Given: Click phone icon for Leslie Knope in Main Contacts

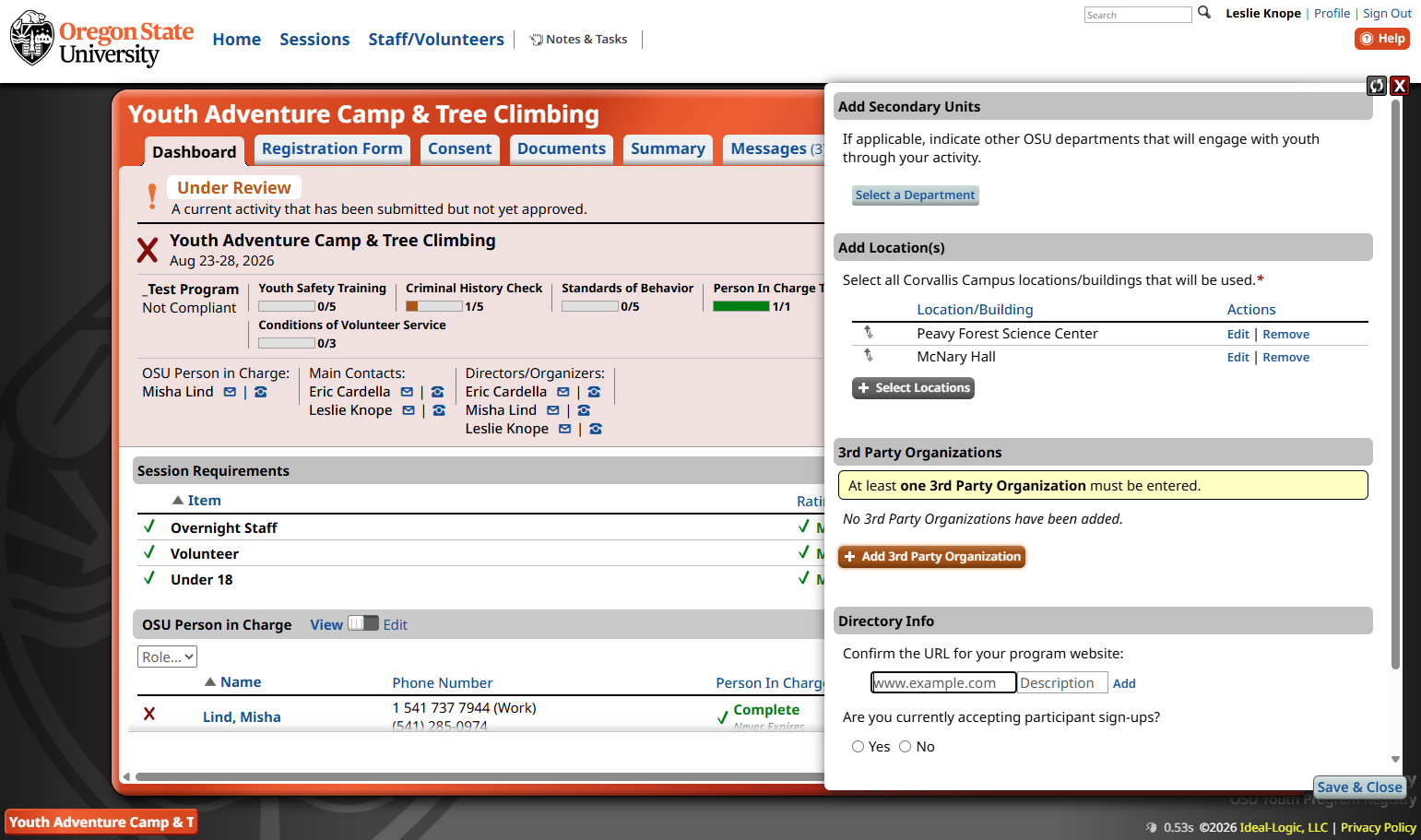Looking at the screenshot, I should pyautogui.click(x=439, y=410).
